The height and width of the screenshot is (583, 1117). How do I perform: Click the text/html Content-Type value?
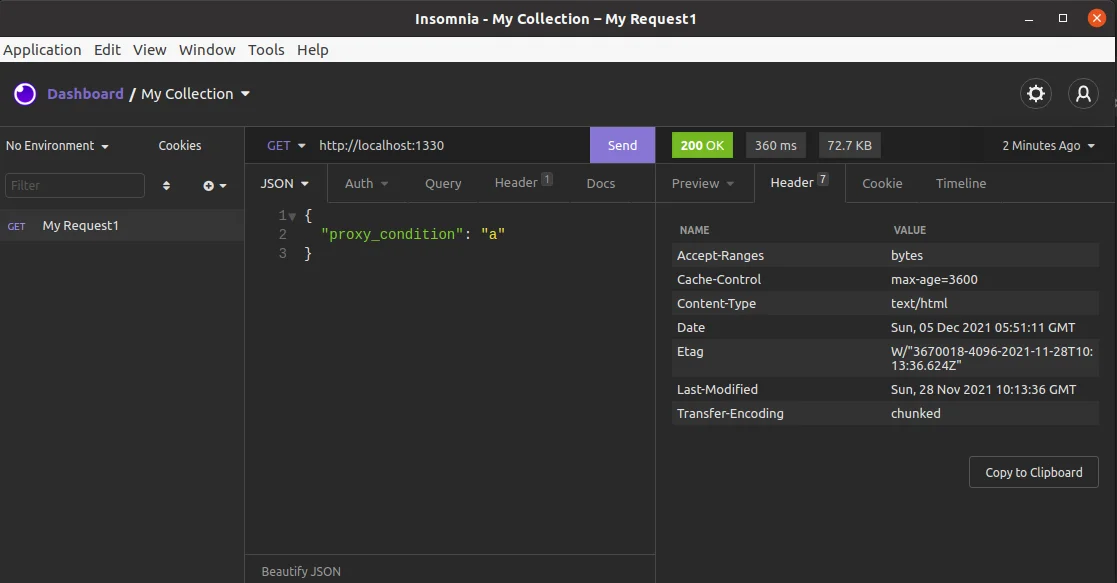pyautogui.click(x=919, y=304)
